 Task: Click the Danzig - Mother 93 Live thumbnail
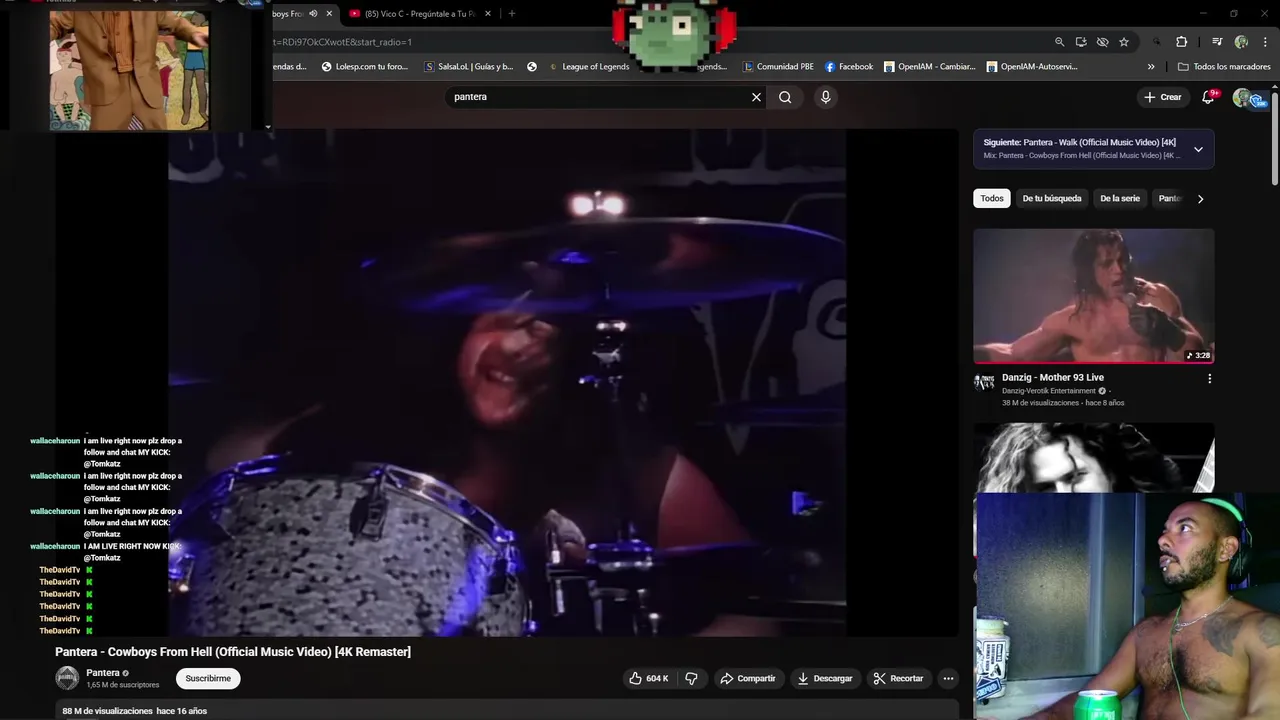(1094, 296)
